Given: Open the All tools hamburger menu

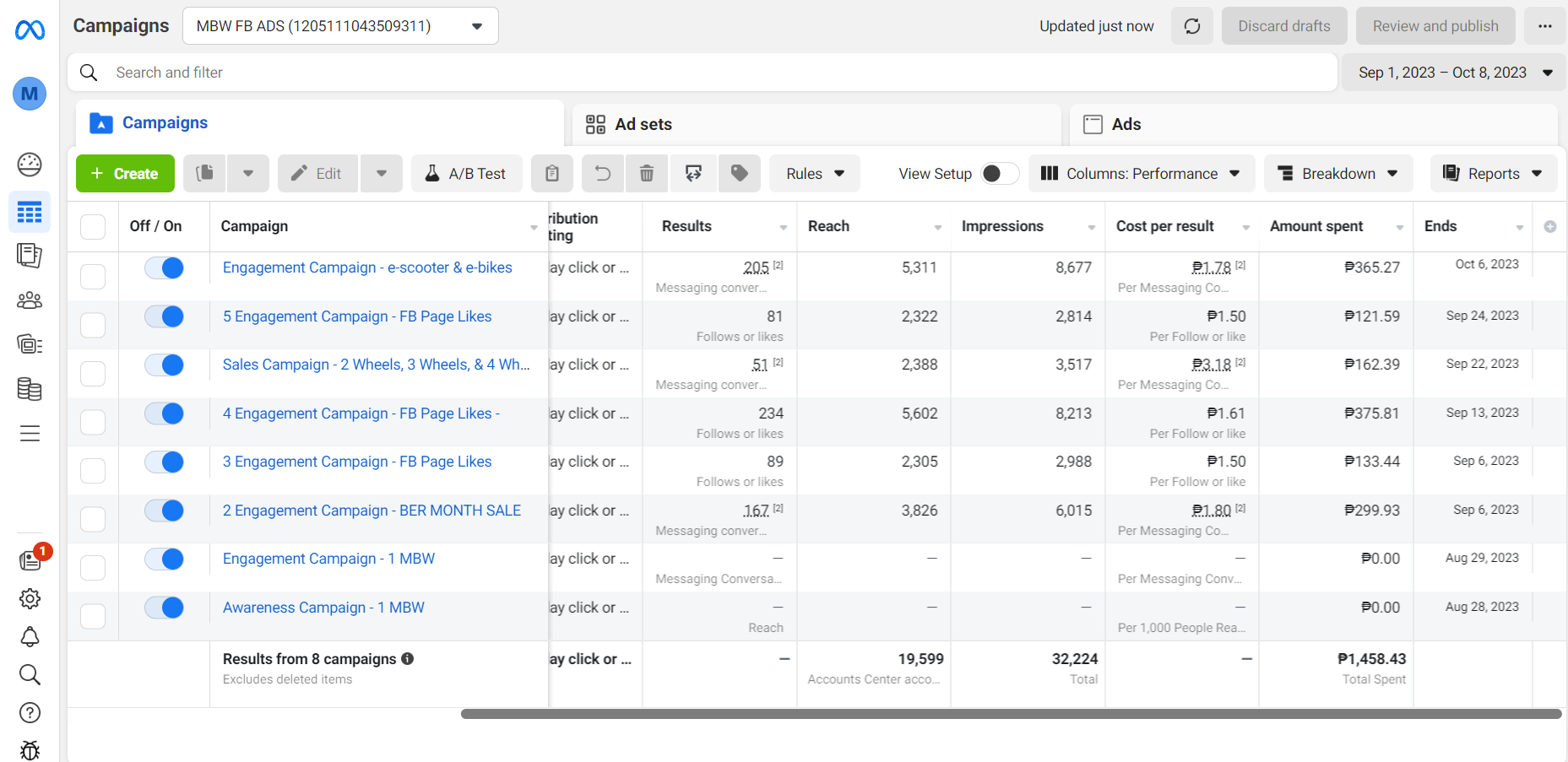Looking at the screenshot, I should click(x=30, y=434).
